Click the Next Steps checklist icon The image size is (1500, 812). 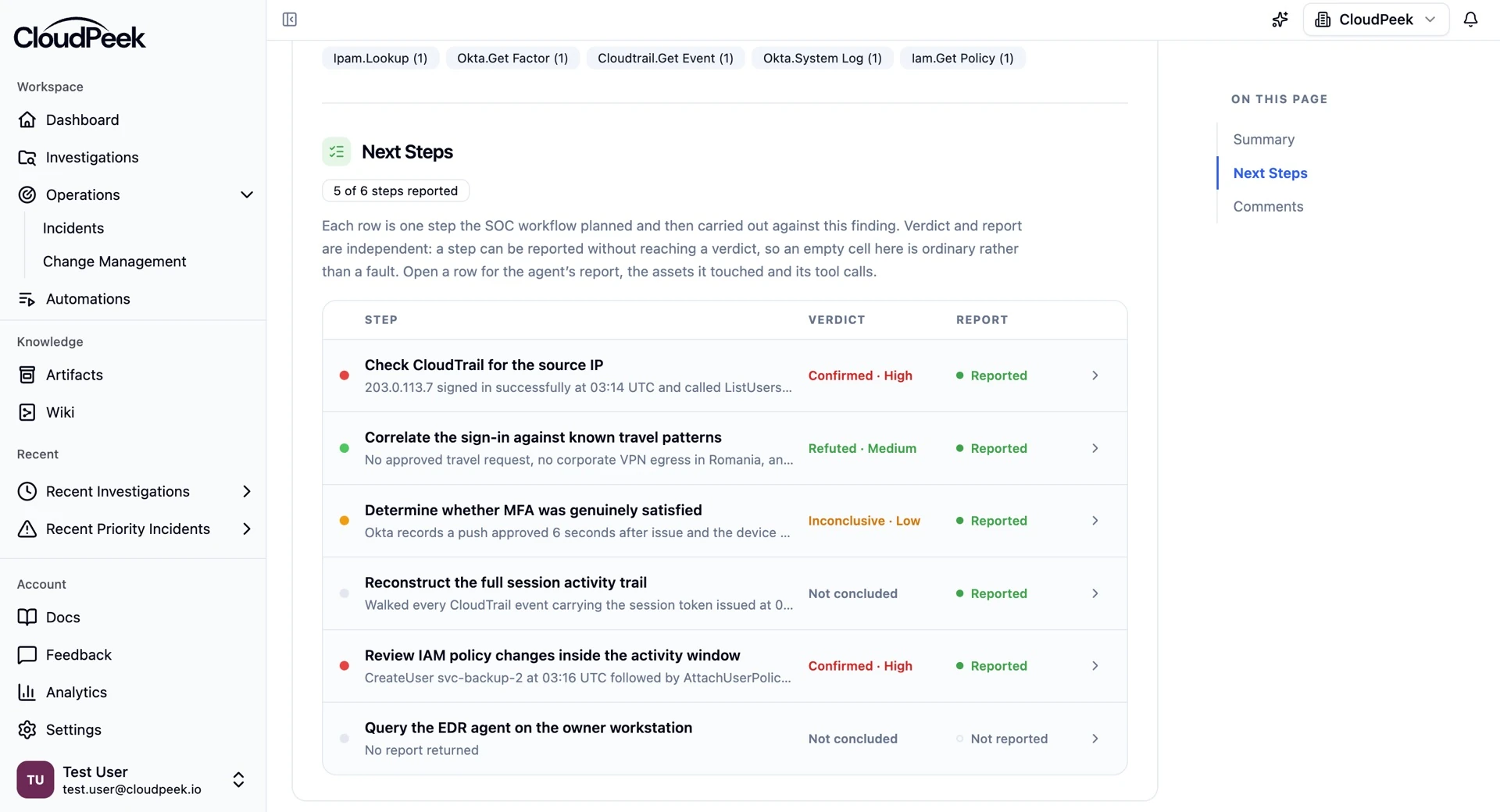(337, 151)
